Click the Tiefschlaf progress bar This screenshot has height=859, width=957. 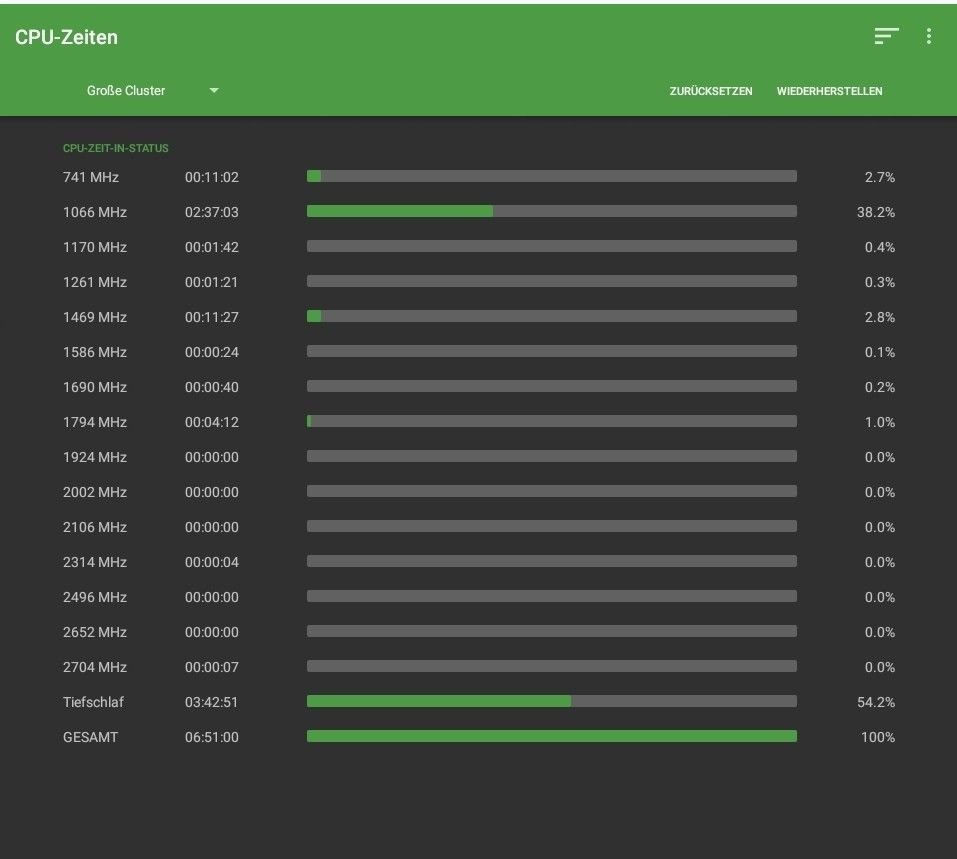pos(552,701)
